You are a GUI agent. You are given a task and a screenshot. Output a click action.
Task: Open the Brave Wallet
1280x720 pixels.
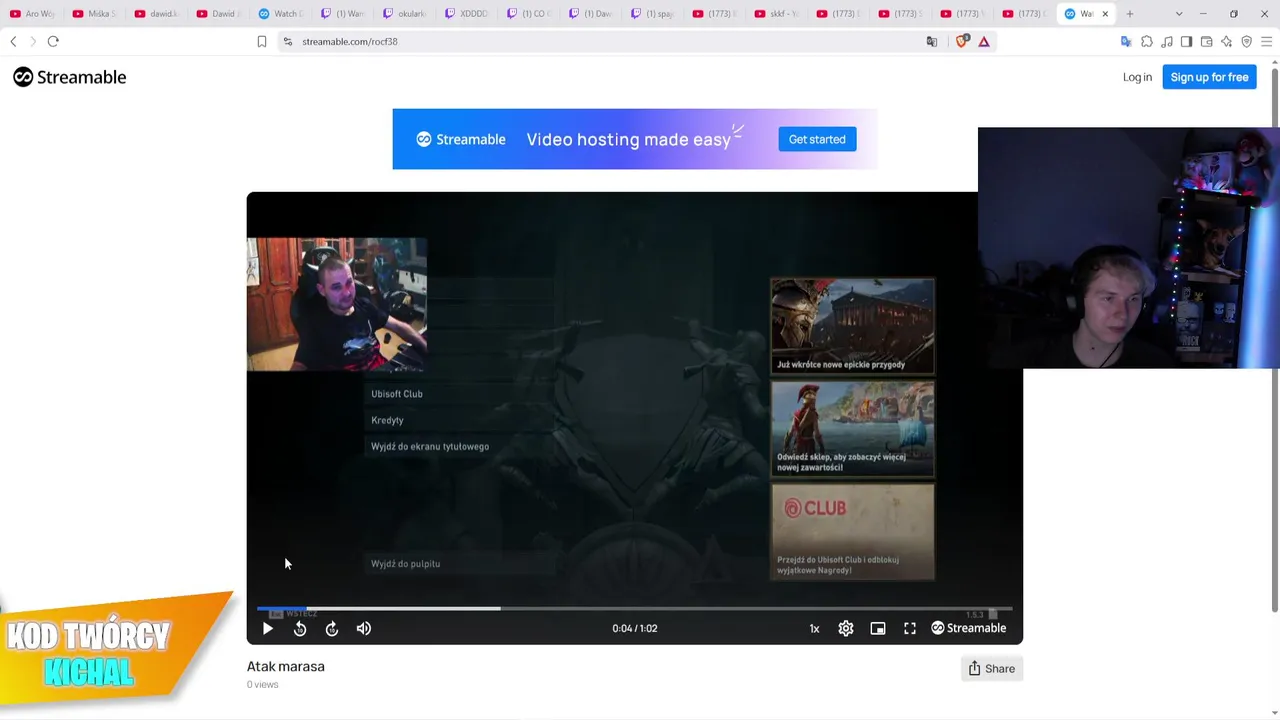[1206, 41]
